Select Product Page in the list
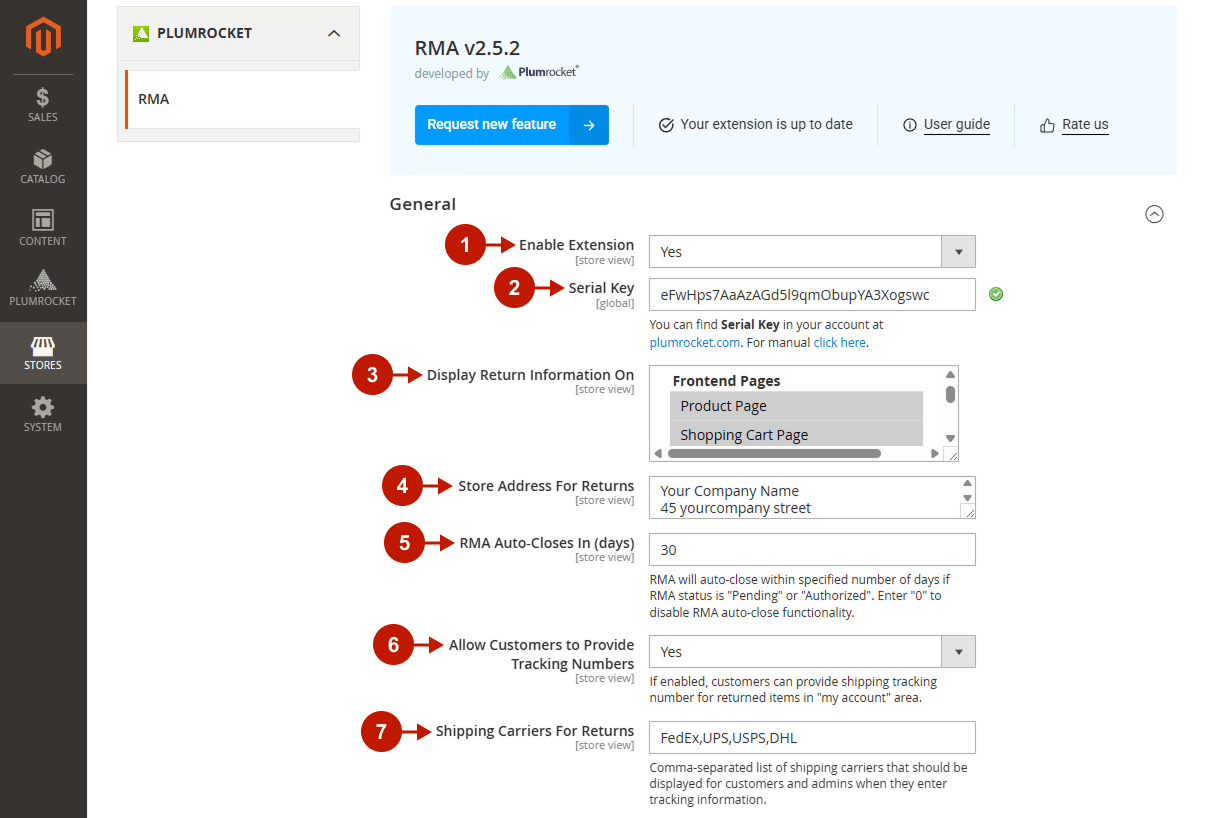The width and height of the screenshot is (1206, 818). (796, 406)
